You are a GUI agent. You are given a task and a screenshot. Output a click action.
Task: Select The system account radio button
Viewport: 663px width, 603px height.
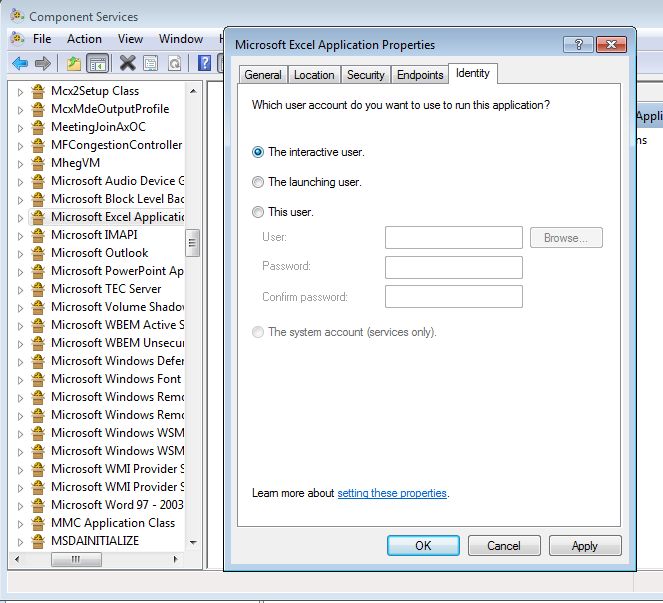(x=258, y=332)
